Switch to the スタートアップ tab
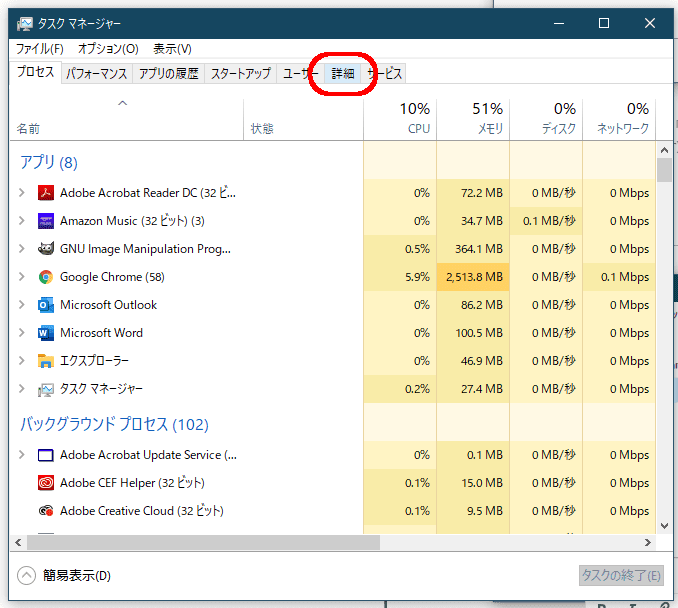This screenshot has height=608, width=678. click(x=240, y=74)
